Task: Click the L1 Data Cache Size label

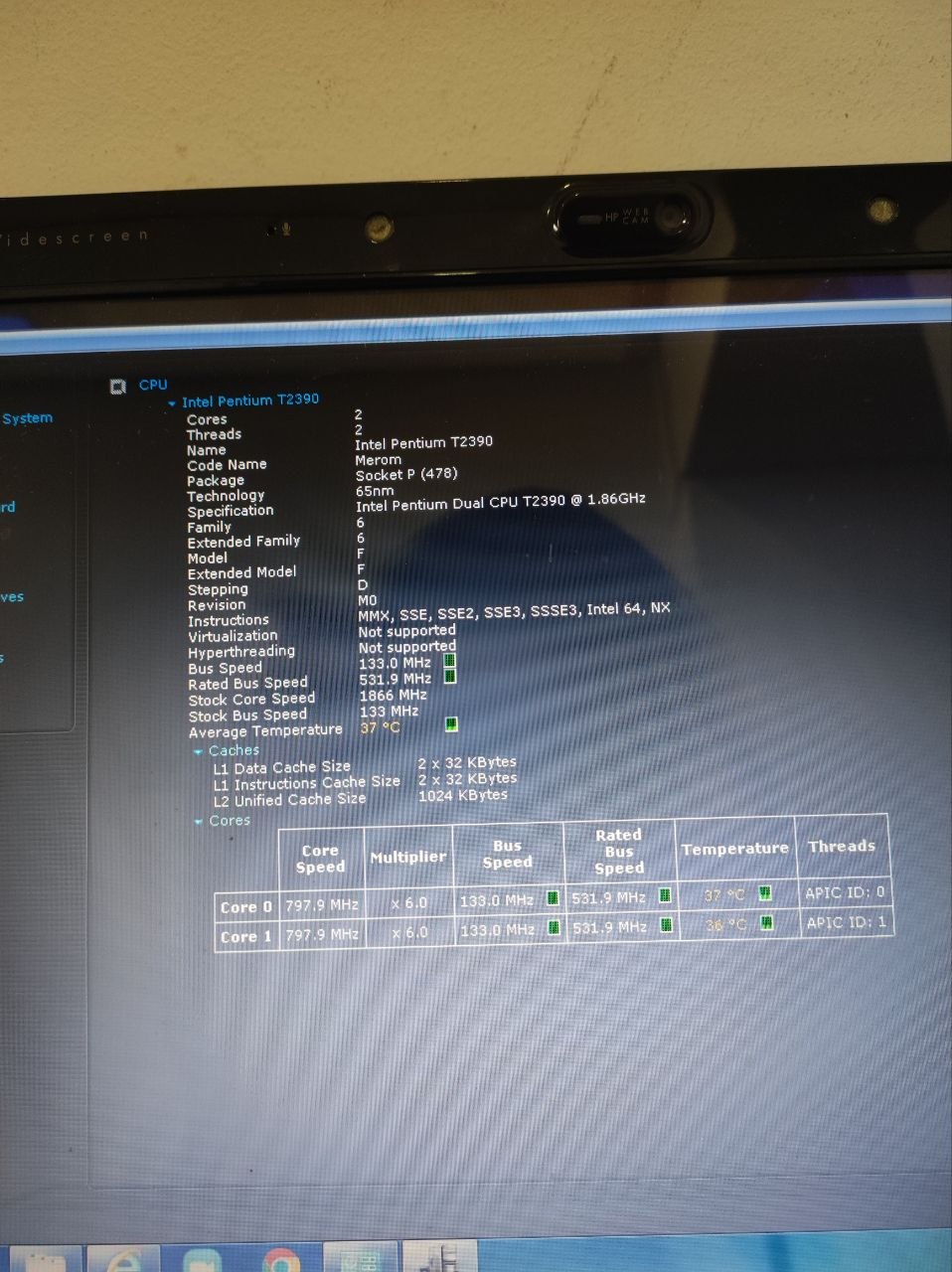Action: coord(281,768)
